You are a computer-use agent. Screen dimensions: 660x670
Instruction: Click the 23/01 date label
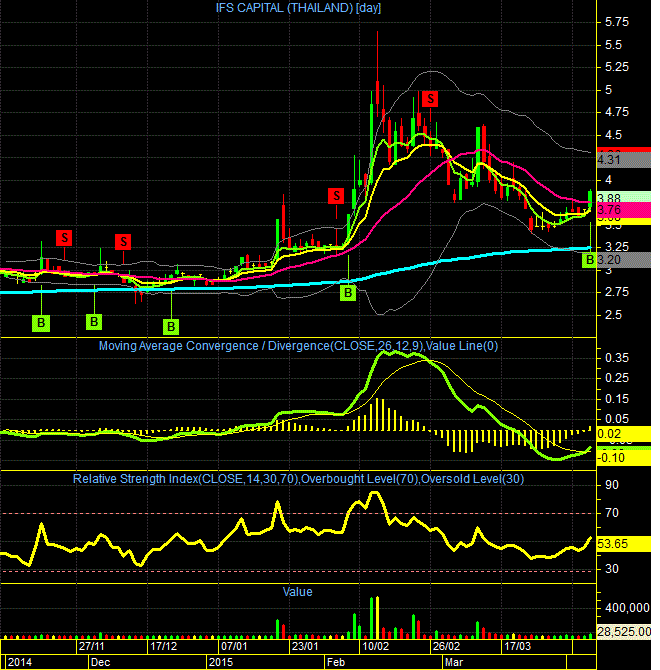tap(305, 646)
